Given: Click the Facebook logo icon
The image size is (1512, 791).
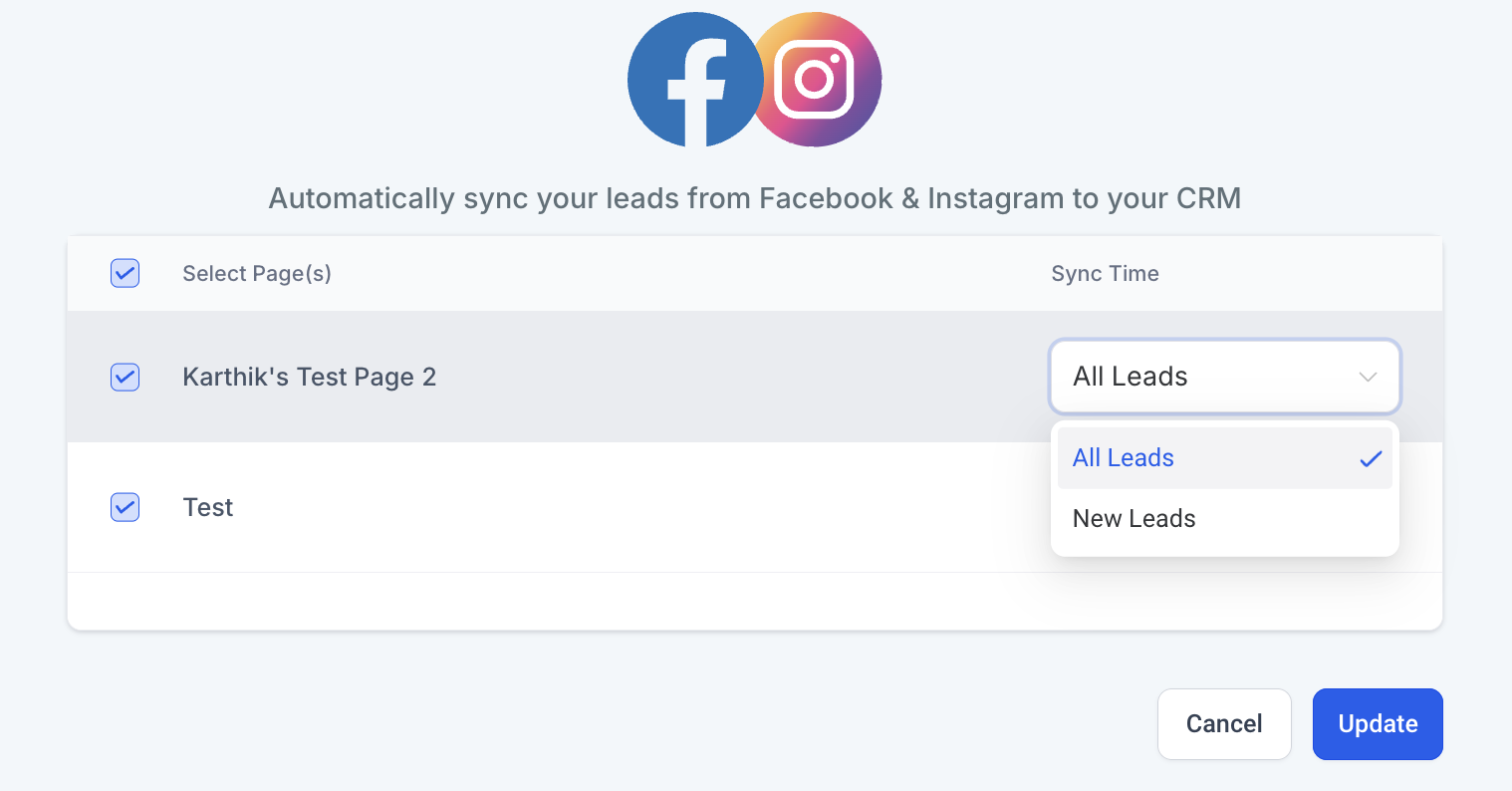Looking at the screenshot, I should tap(695, 80).
